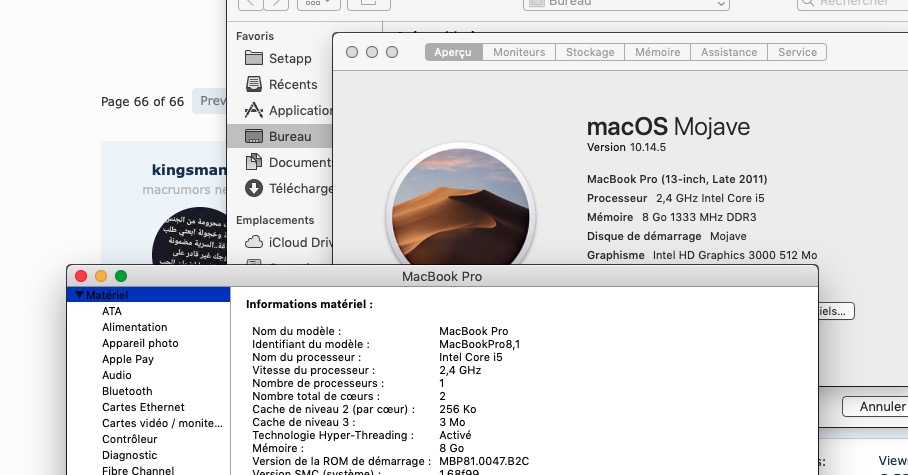Select Alimentation in the hardware list
The width and height of the screenshot is (908, 475).
134,327
